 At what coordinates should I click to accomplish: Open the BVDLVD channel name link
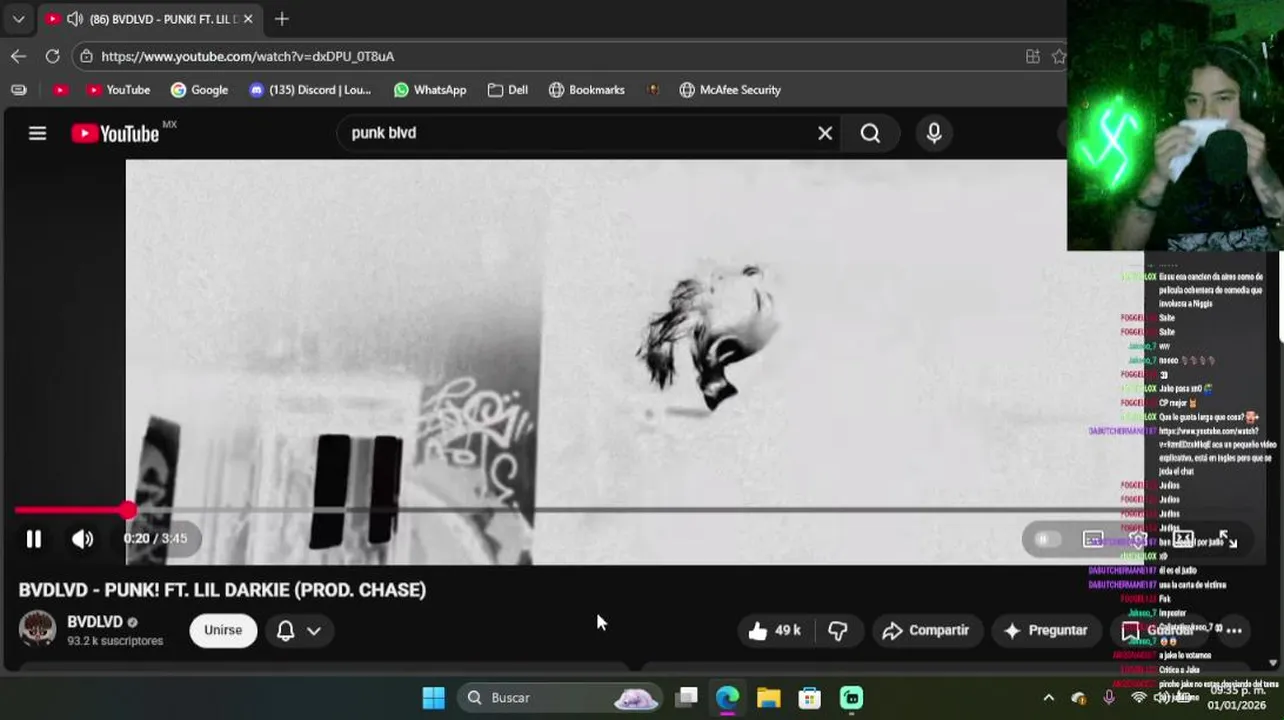click(x=95, y=621)
